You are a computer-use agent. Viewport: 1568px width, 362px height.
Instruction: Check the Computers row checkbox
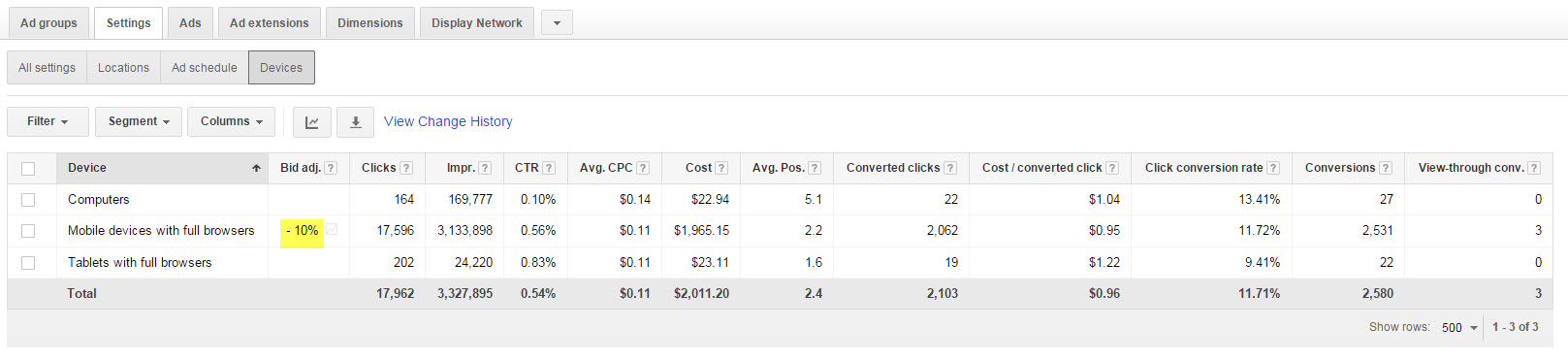(x=28, y=200)
